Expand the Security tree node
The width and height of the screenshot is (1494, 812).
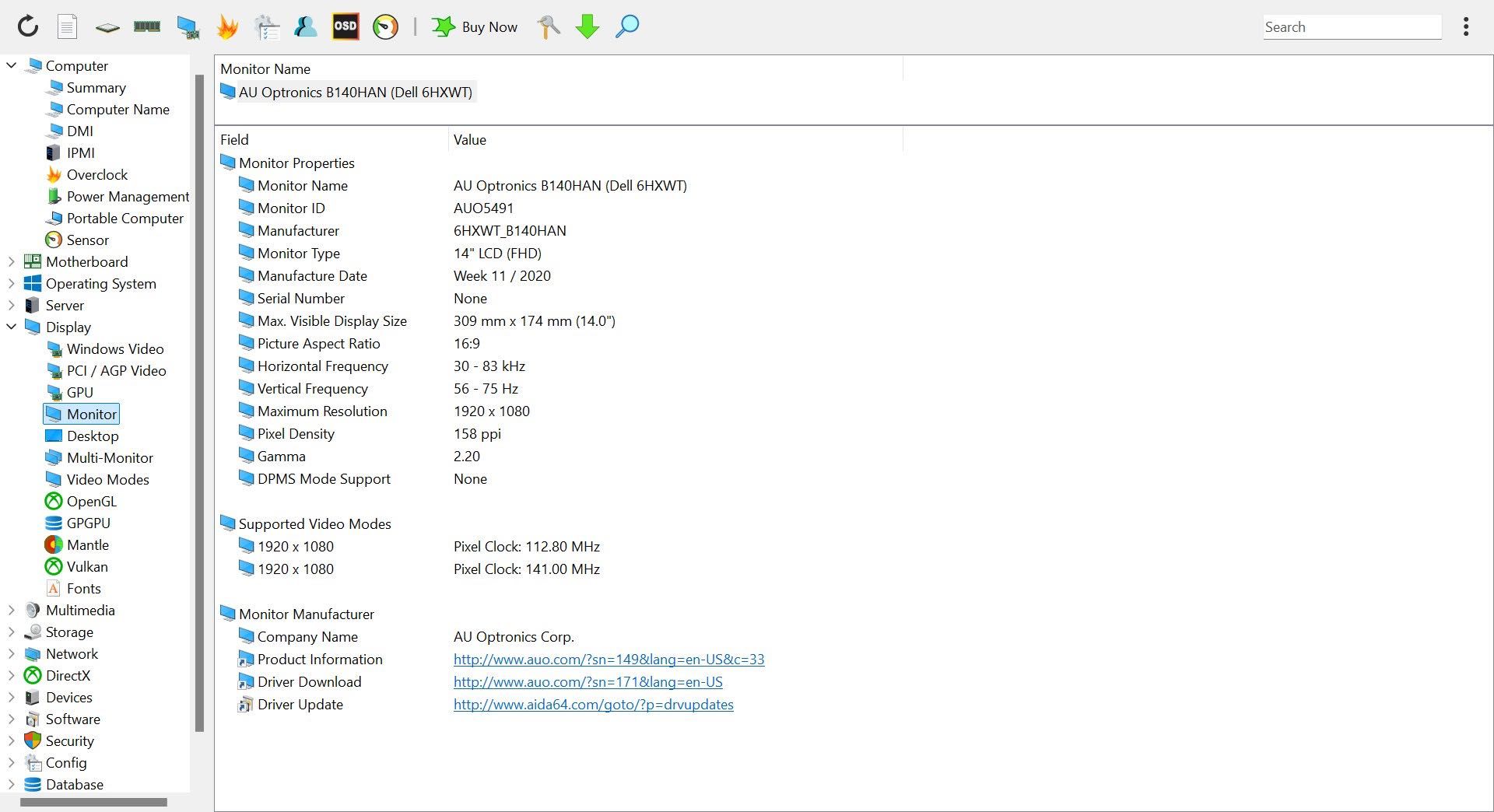(12, 740)
